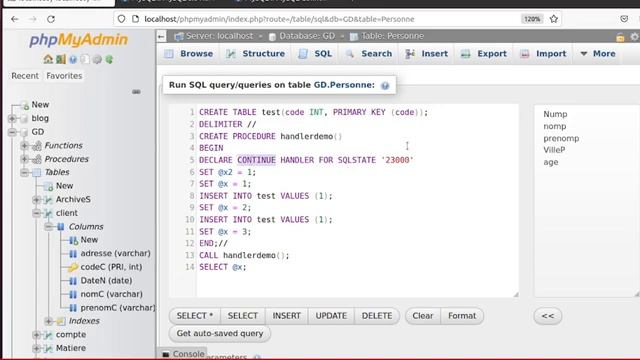Screen dimensions: 640x360
Task: Format the SQL query
Action: (462, 316)
